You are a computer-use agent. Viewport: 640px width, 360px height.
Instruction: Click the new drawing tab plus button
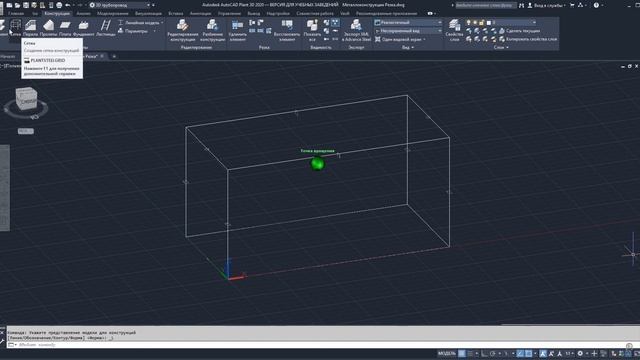114,56
